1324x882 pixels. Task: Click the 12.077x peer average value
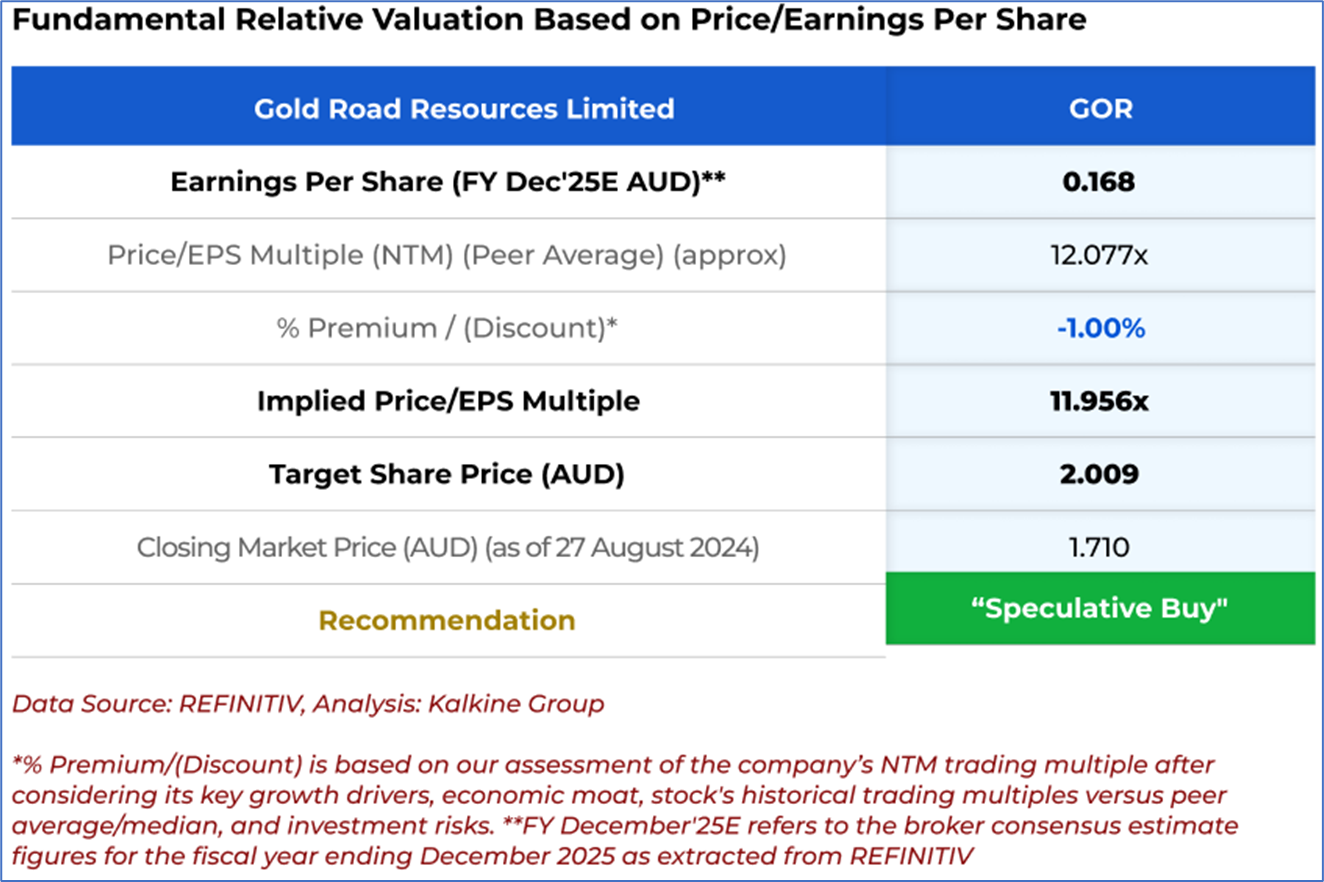point(1100,255)
